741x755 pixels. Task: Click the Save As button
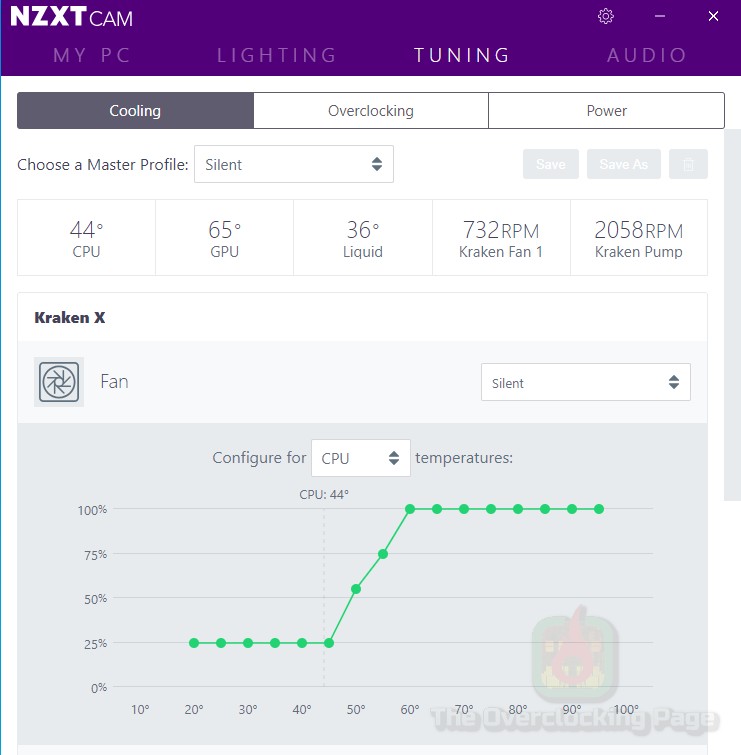coord(624,164)
